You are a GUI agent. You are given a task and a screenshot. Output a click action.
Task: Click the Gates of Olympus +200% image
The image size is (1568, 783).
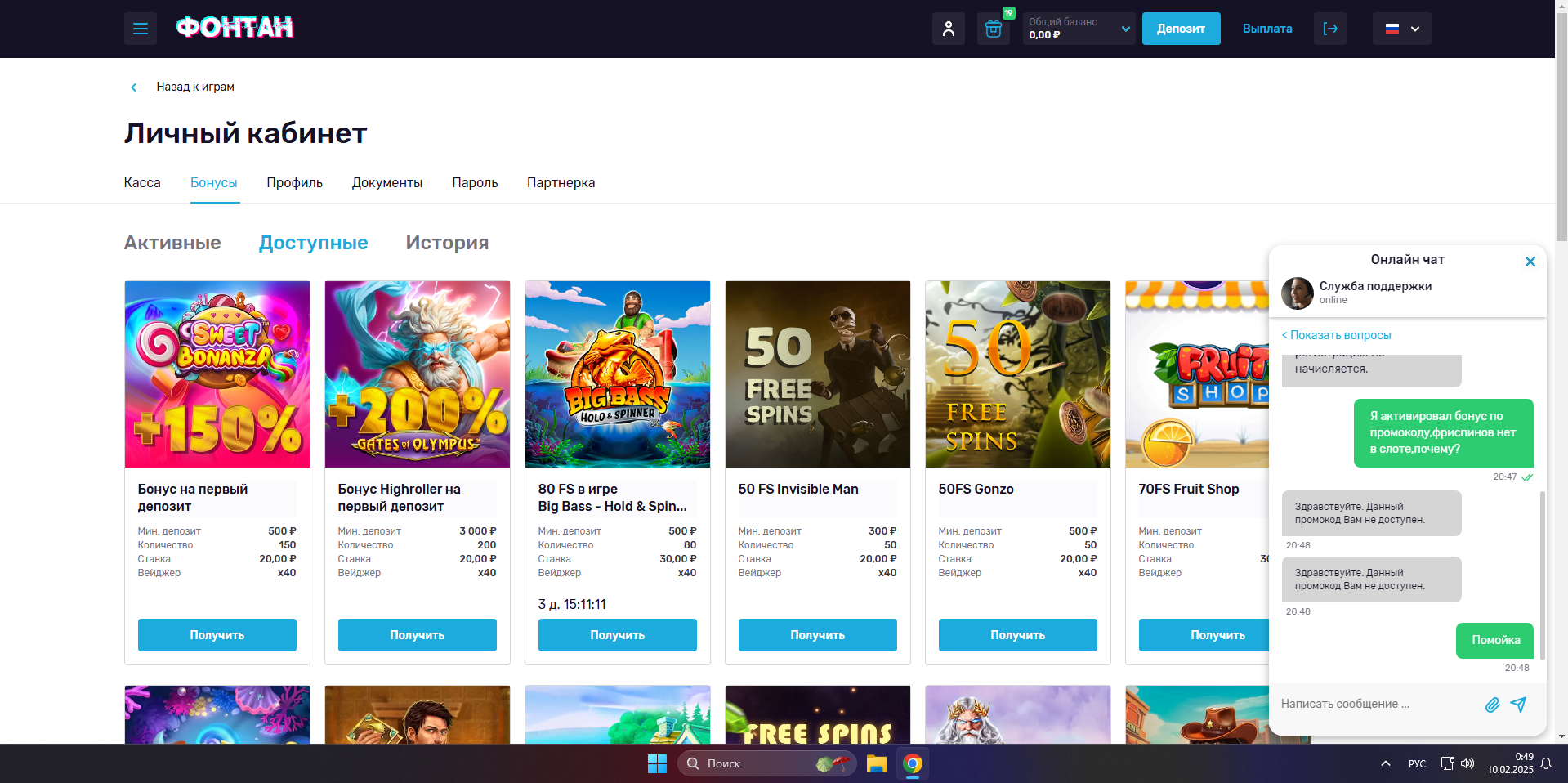pyautogui.click(x=418, y=374)
